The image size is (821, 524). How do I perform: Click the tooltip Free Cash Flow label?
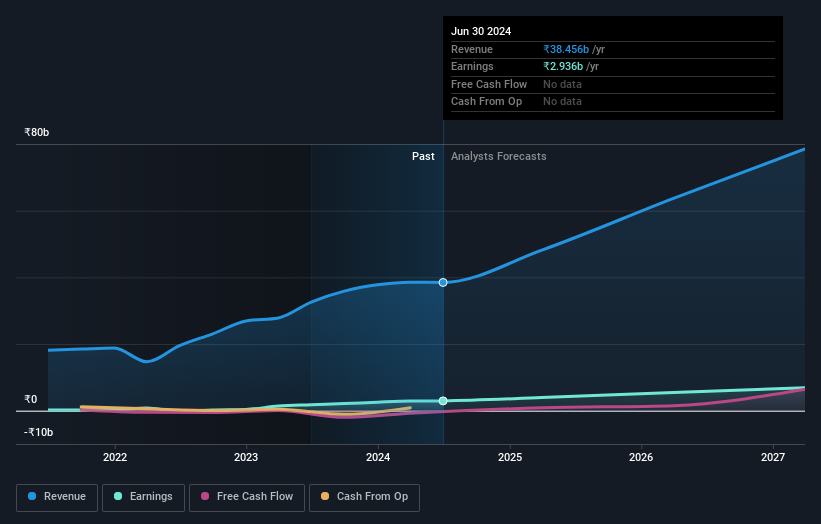pos(489,84)
